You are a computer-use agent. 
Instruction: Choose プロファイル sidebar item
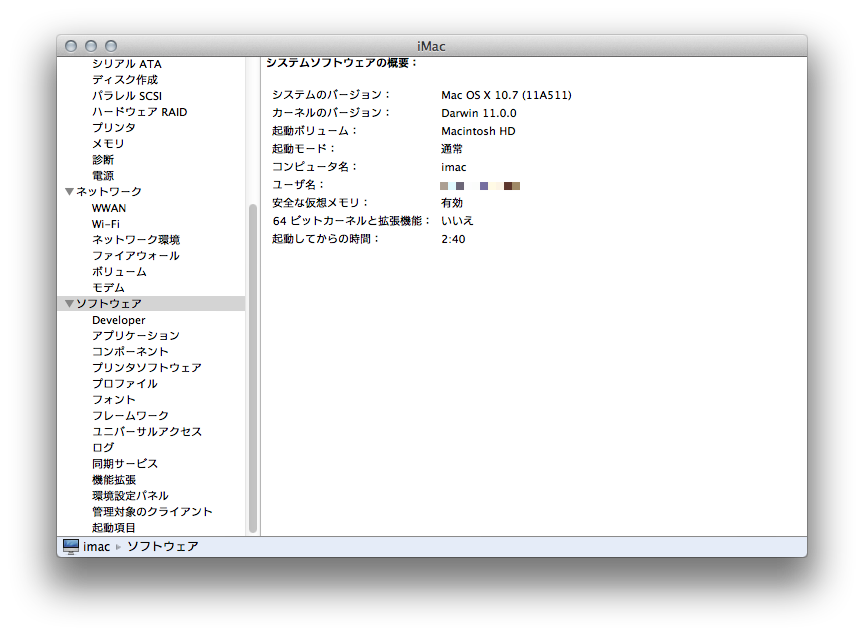tap(125, 384)
